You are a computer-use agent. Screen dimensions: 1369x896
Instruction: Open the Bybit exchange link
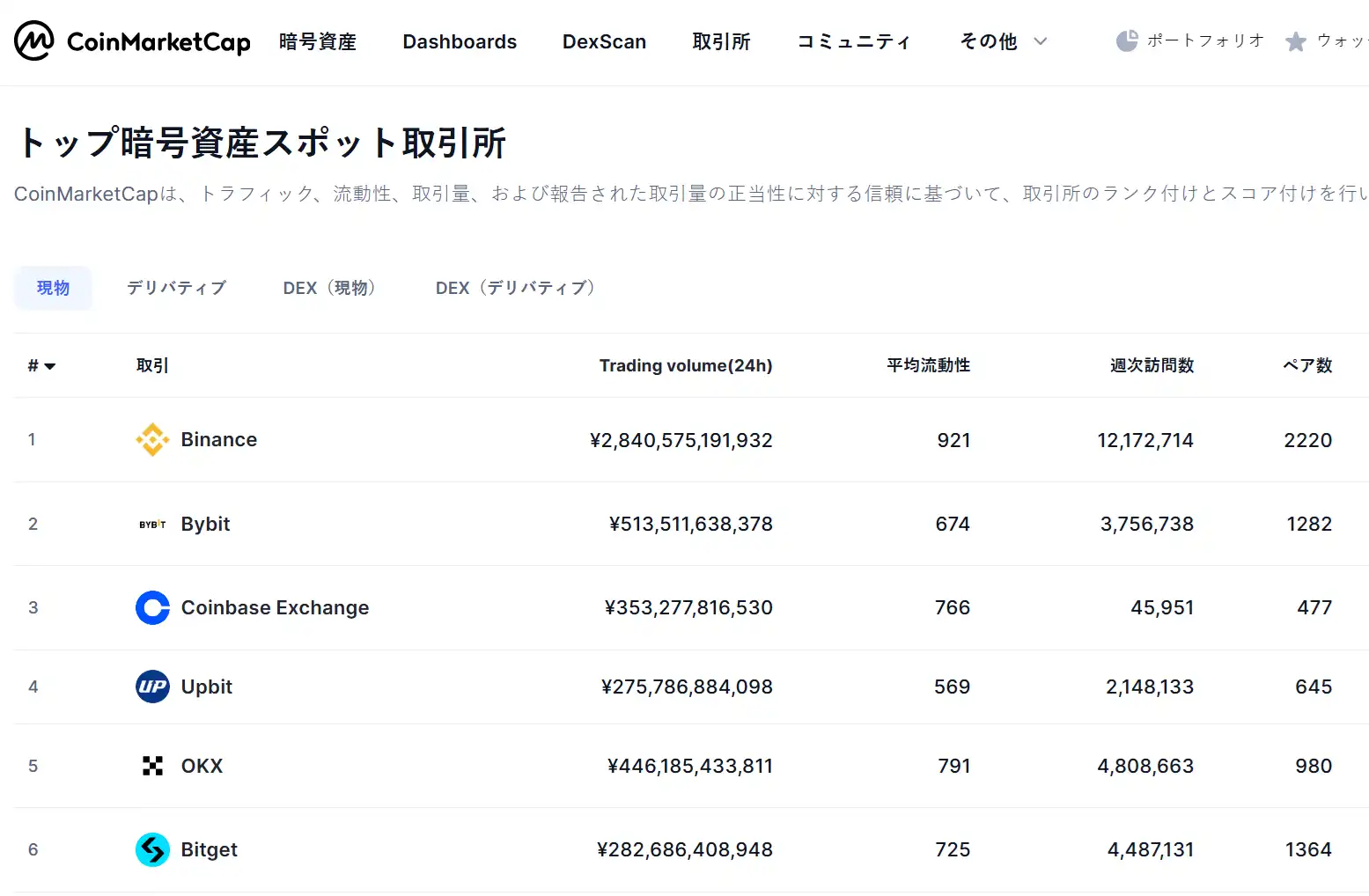[205, 524]
